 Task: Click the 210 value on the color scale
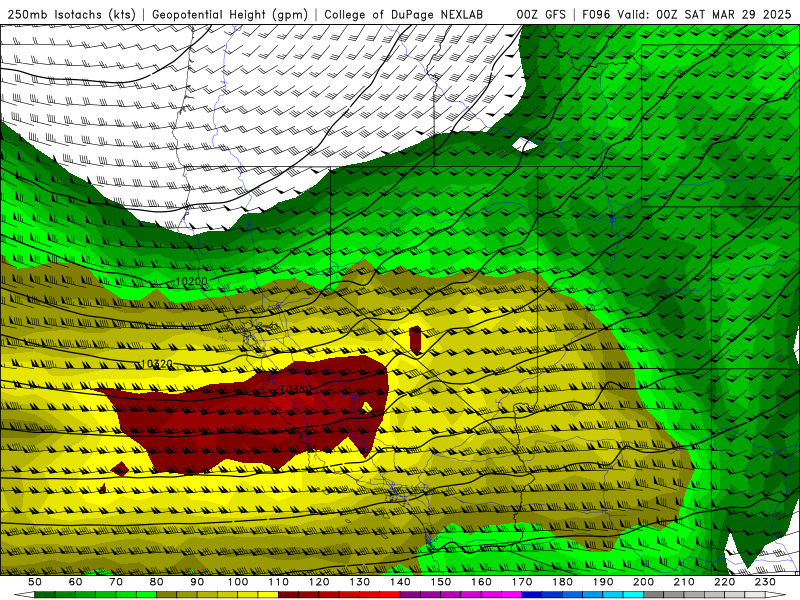pos(684,582)
